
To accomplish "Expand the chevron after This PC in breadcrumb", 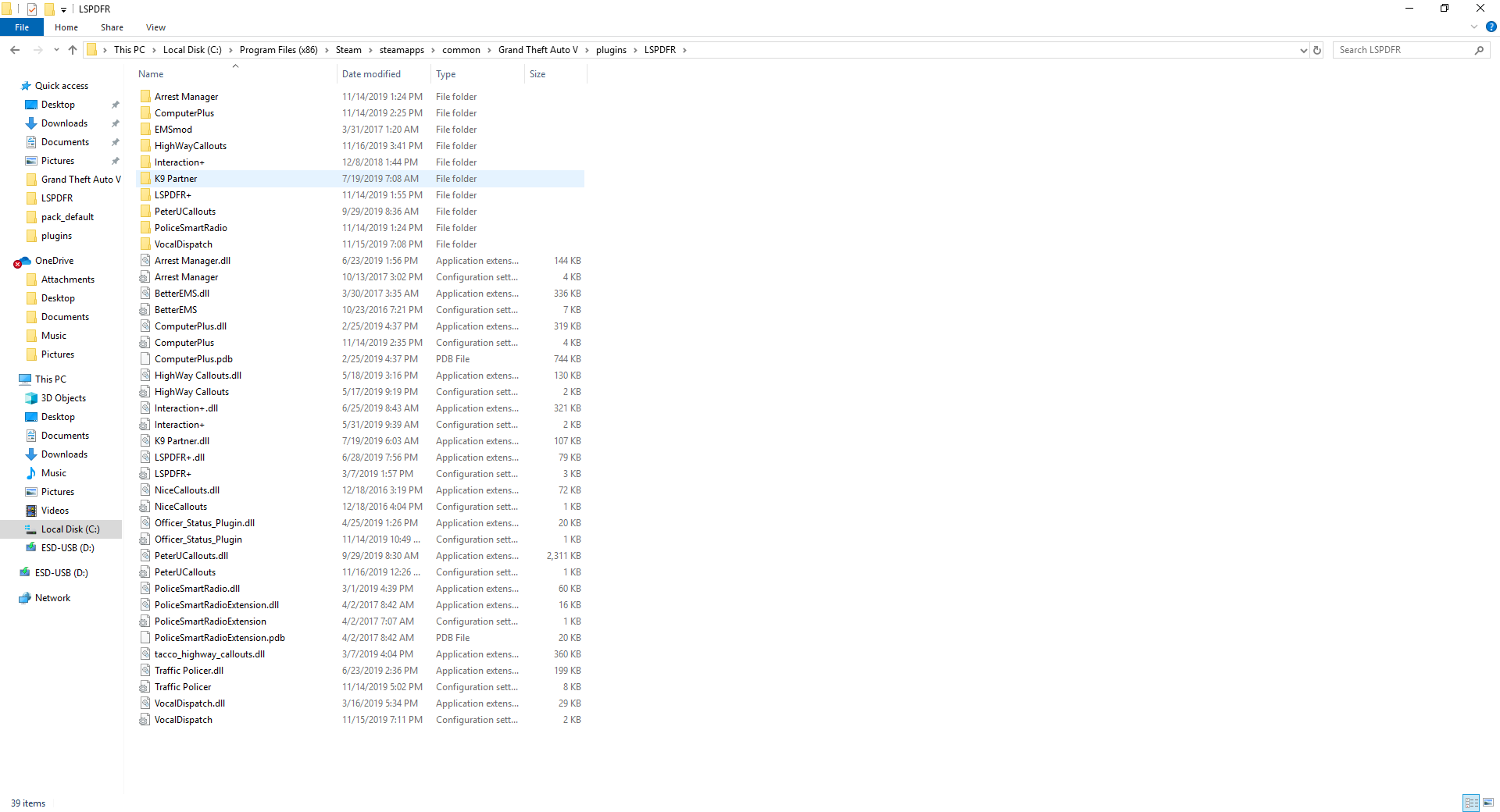I will click(x=155, y=50).
